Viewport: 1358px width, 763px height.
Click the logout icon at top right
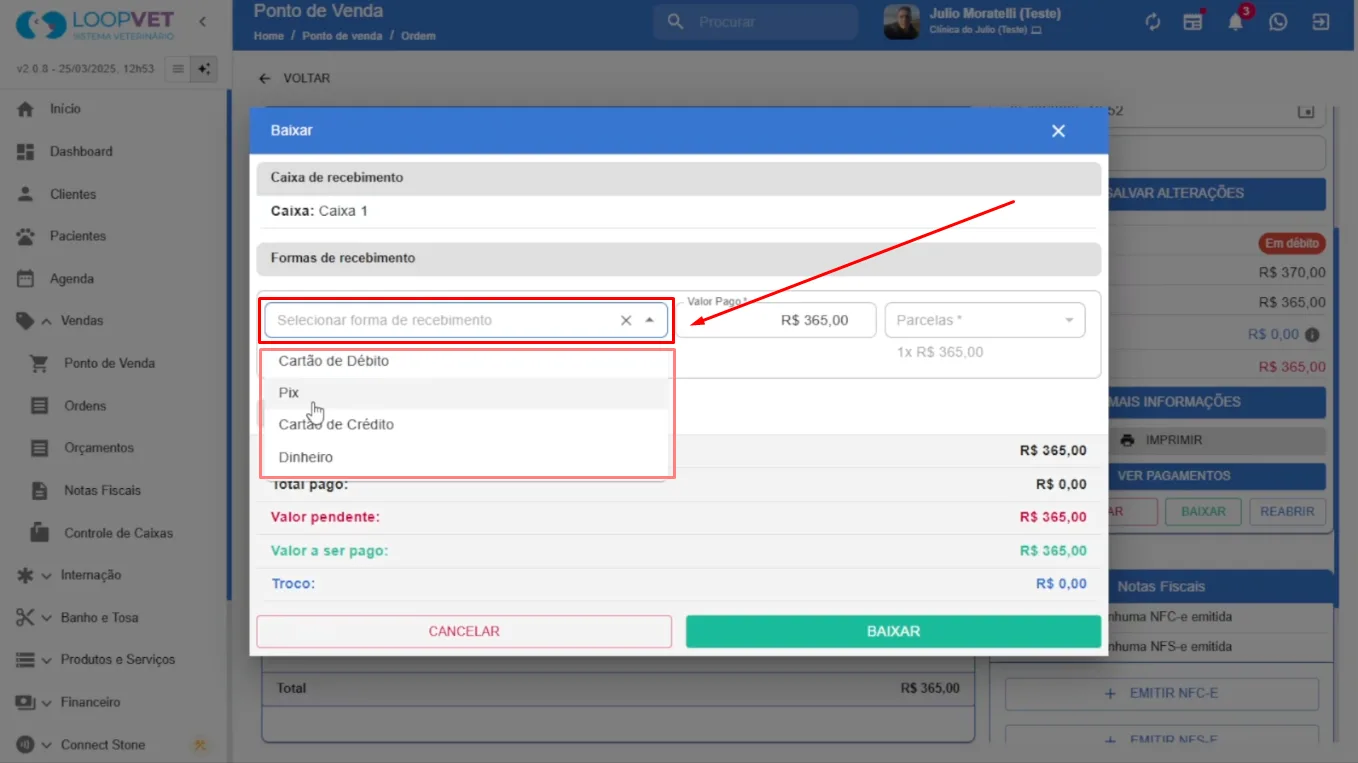pos(1321,21)
